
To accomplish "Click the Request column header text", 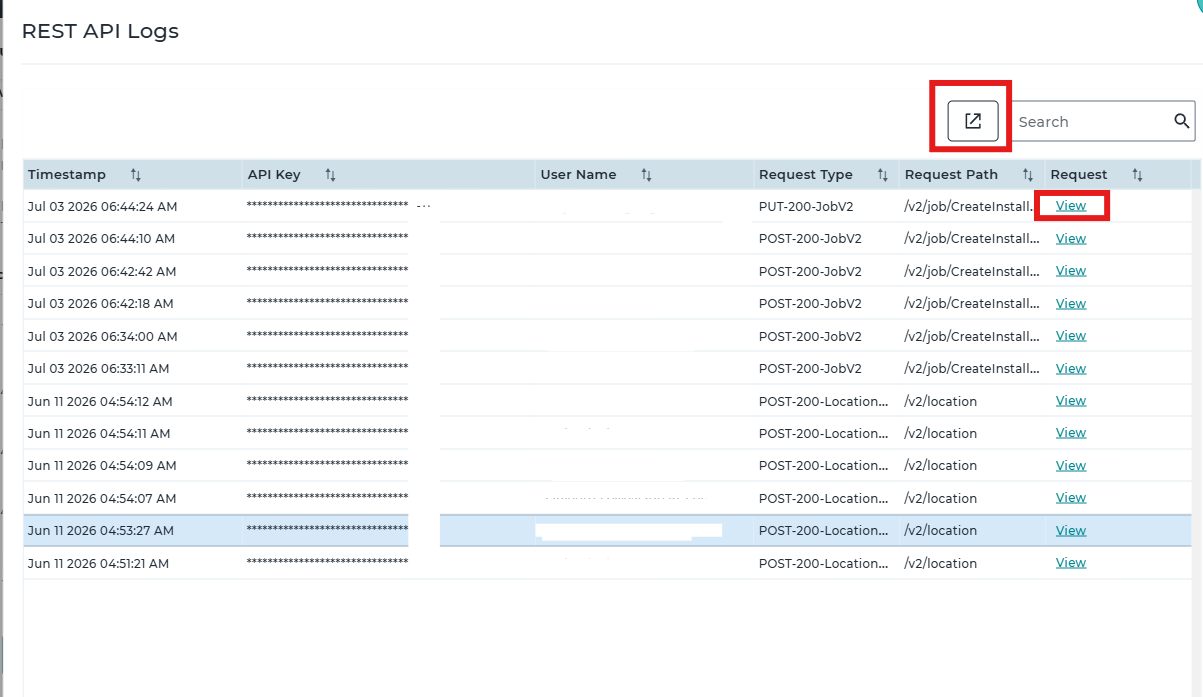I will click(1079, 175).
